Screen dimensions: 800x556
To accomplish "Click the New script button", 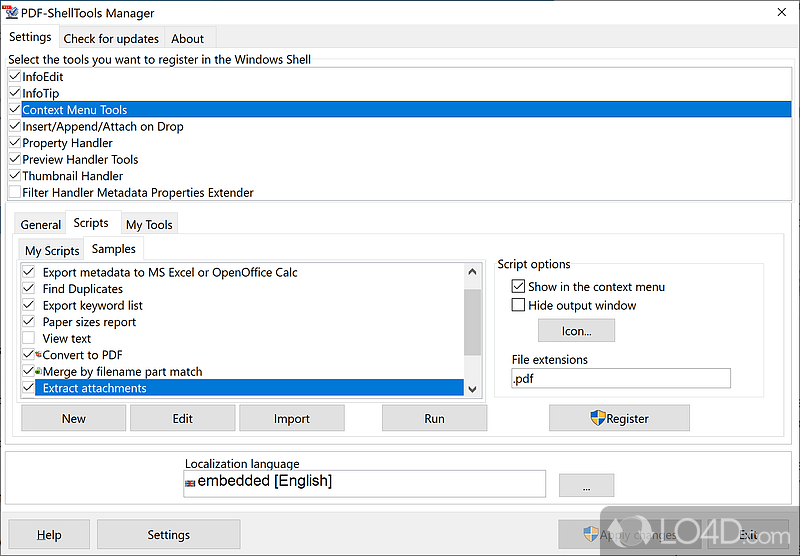I will pyautogui.click(x=73, y=418).
